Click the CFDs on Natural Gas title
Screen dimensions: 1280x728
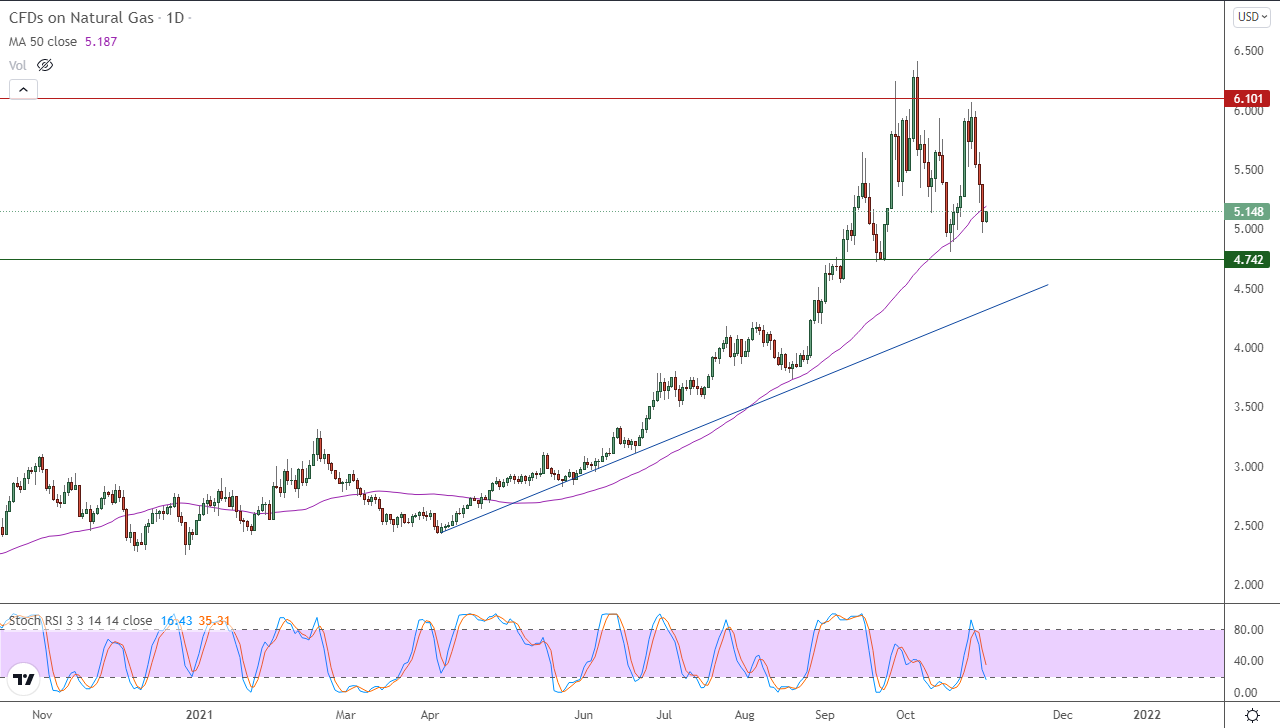(x=83, y=18)
